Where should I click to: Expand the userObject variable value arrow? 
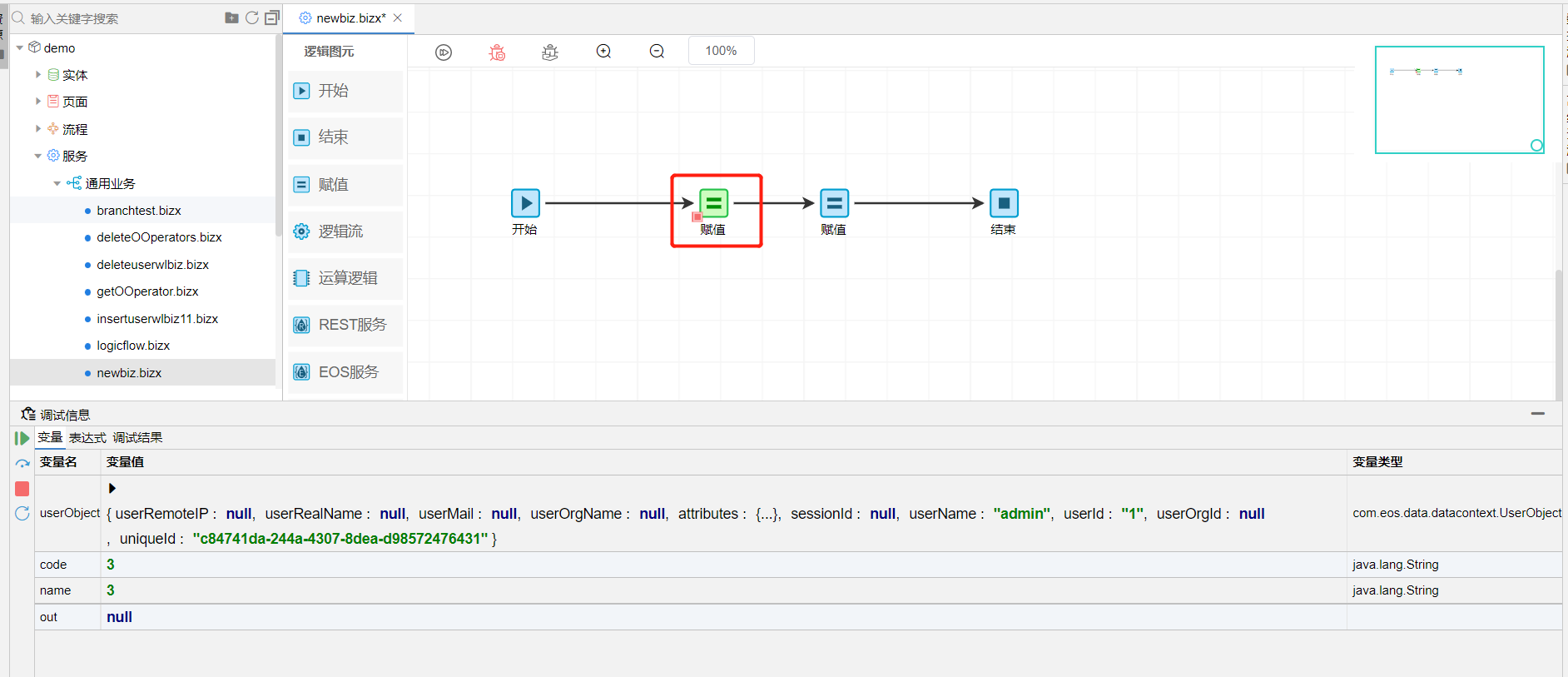click(x=112, y=488)
